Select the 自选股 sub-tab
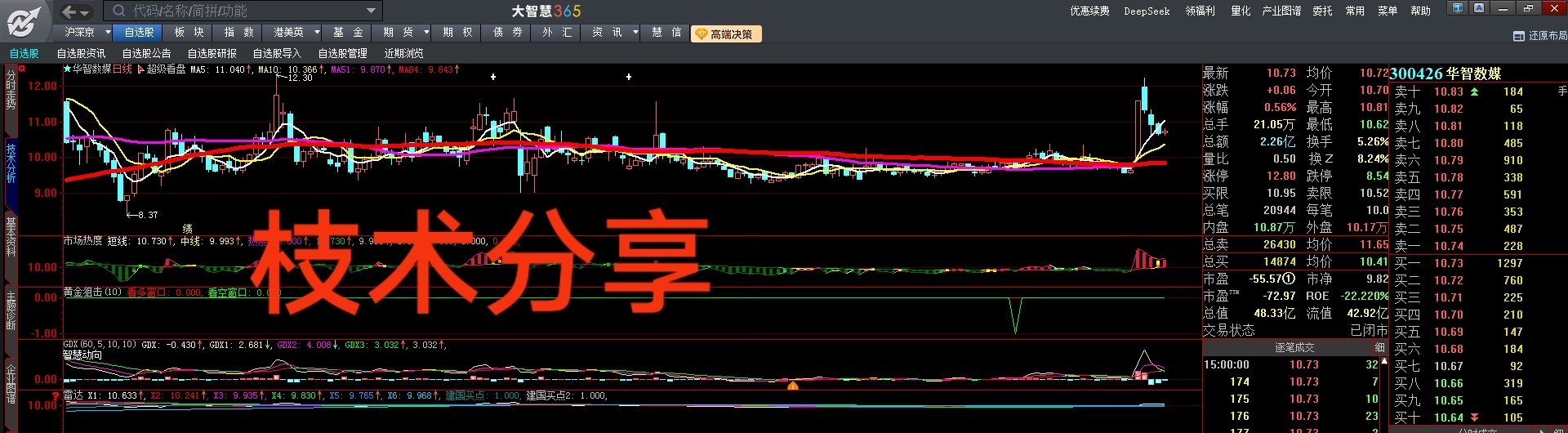Viewport: 1568px width, 433px height. click(24, 53)
